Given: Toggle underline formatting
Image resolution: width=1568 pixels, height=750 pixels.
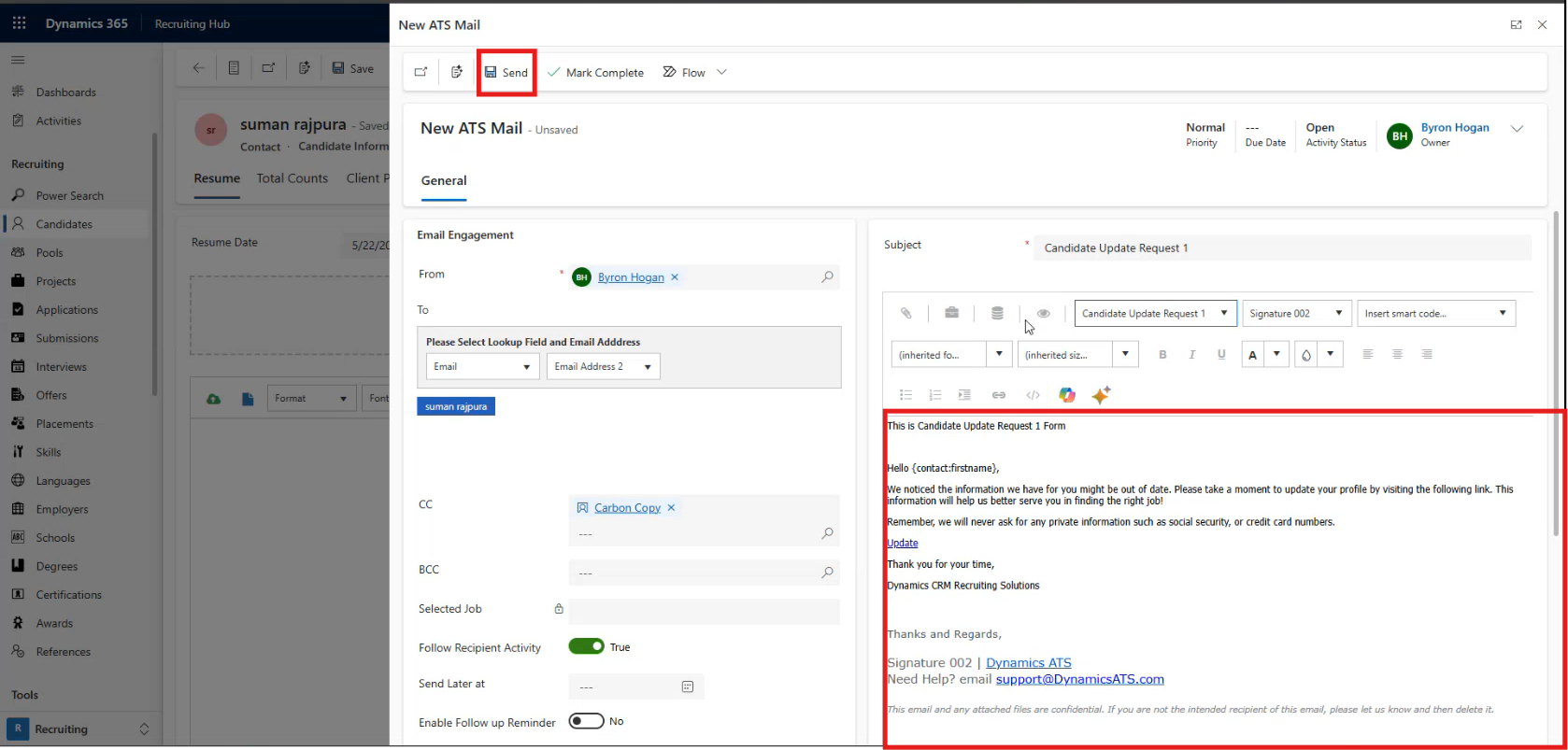Looking at the screenshot, I should point(1221,354).
